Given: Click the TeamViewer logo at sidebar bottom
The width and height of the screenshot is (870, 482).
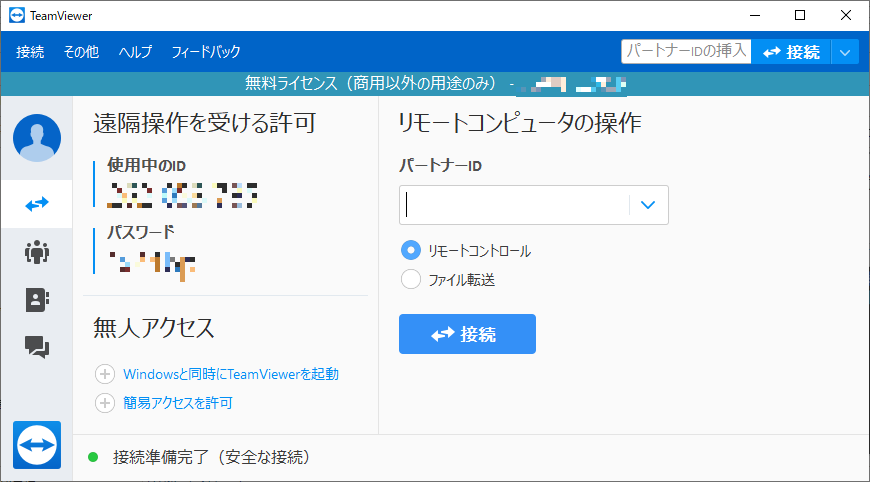Looking at the screenshot, I should tap(37, 445).
